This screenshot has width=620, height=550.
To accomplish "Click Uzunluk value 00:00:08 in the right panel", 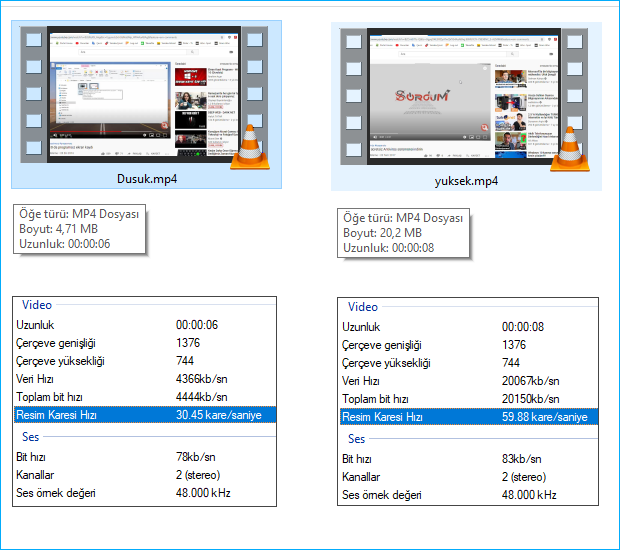I will [523, 327].
